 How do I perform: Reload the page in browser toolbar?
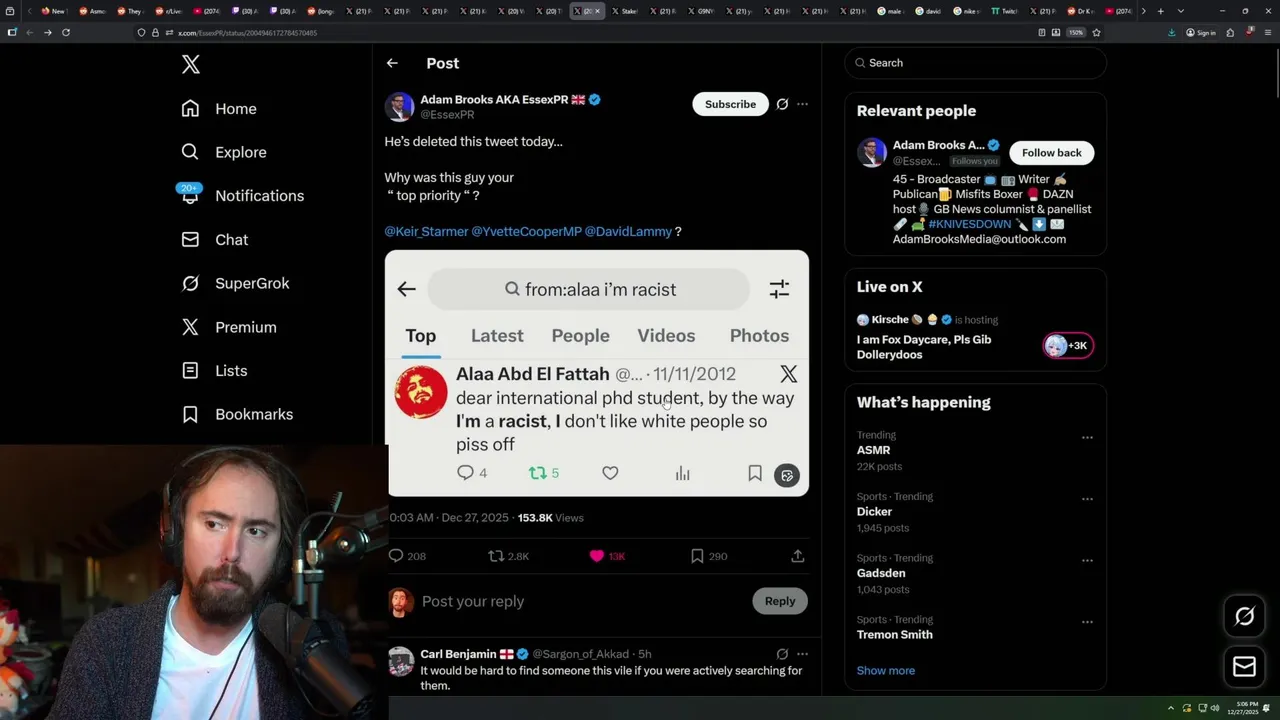(x=66, y=33)
